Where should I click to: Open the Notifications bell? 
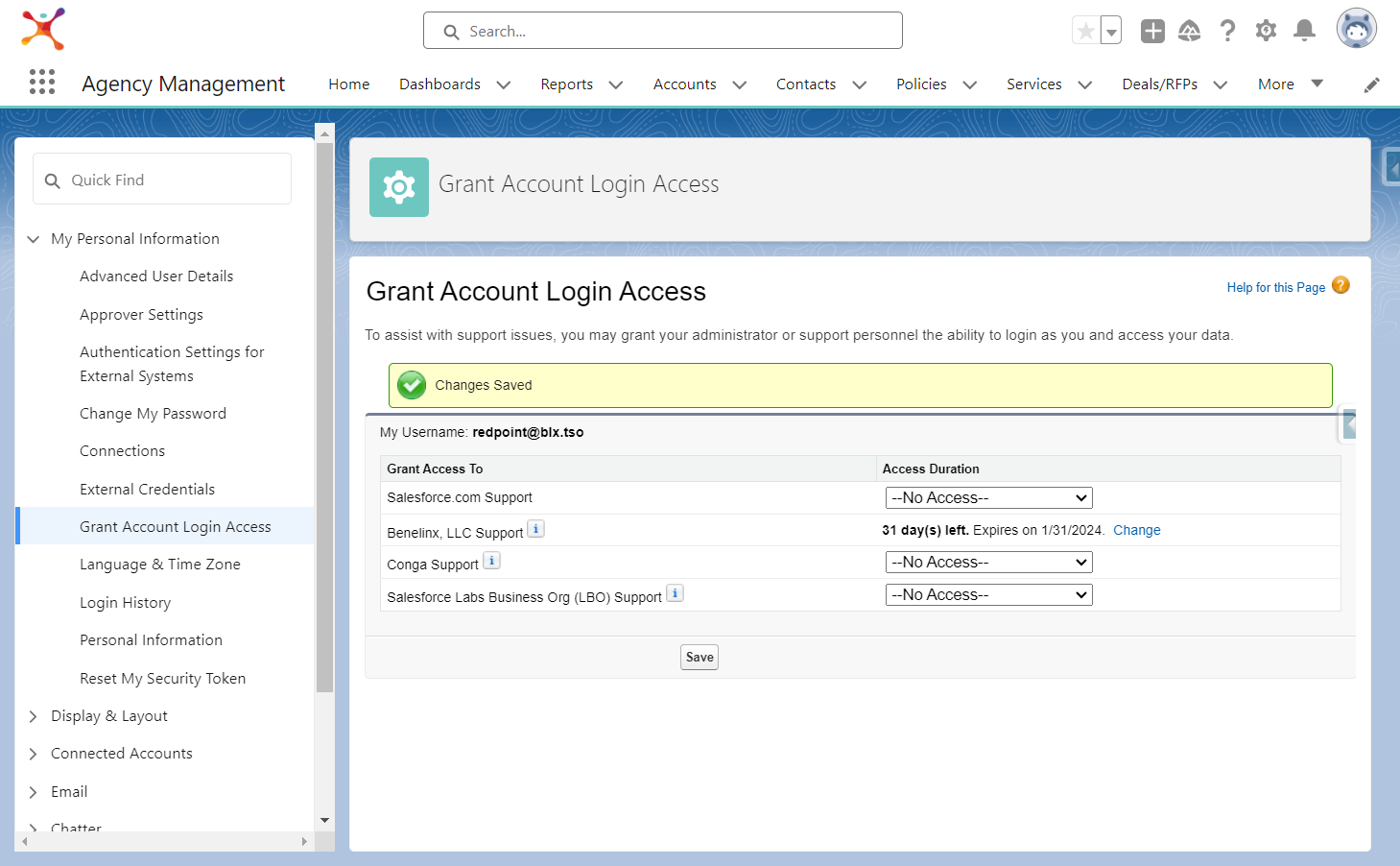[x=1304, y=31]
